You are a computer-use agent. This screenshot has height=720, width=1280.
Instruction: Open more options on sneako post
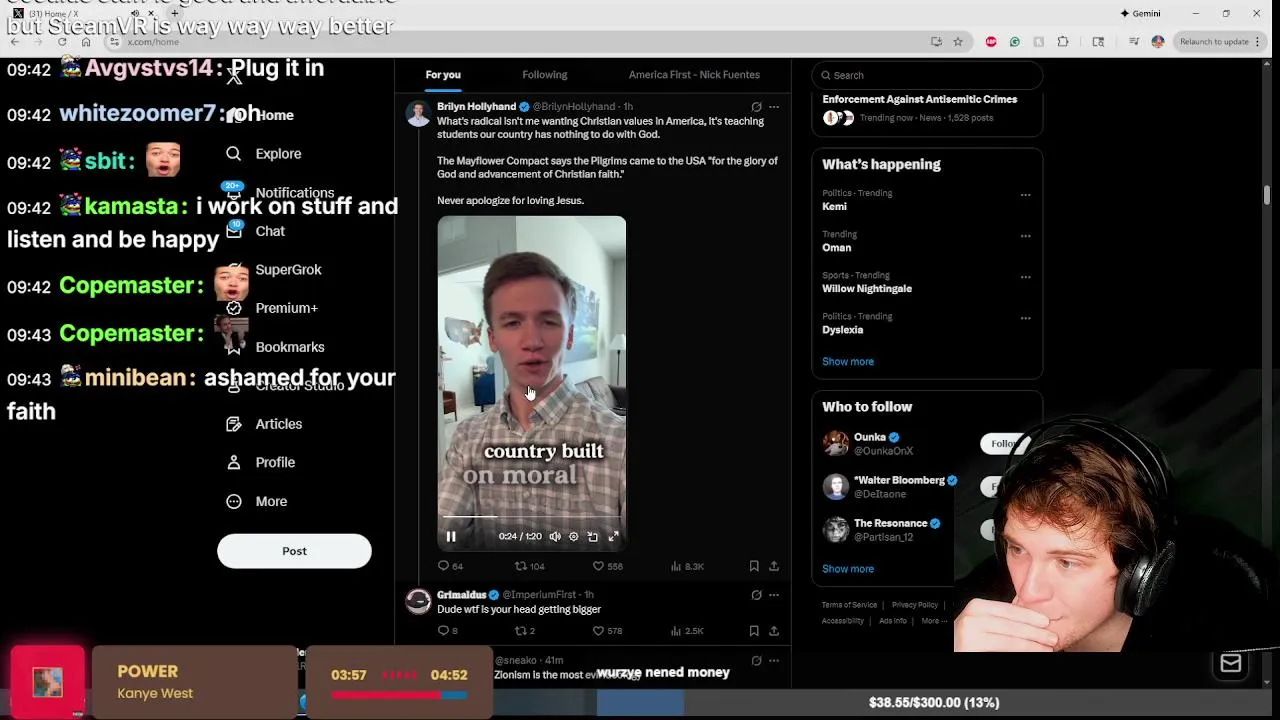pyautogui.click(x=774, y=661)
